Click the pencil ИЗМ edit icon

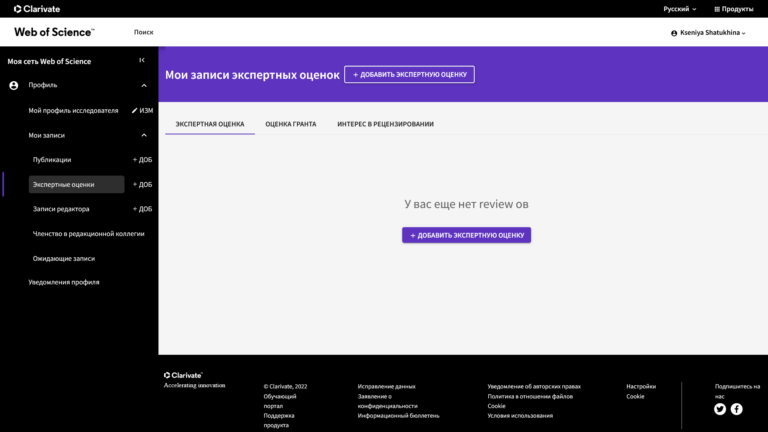[142, 111]
